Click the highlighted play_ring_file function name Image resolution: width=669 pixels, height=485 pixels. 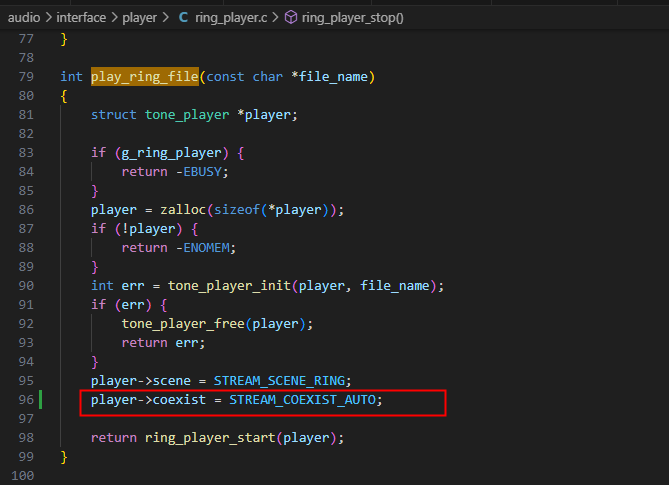click(145, 76)
